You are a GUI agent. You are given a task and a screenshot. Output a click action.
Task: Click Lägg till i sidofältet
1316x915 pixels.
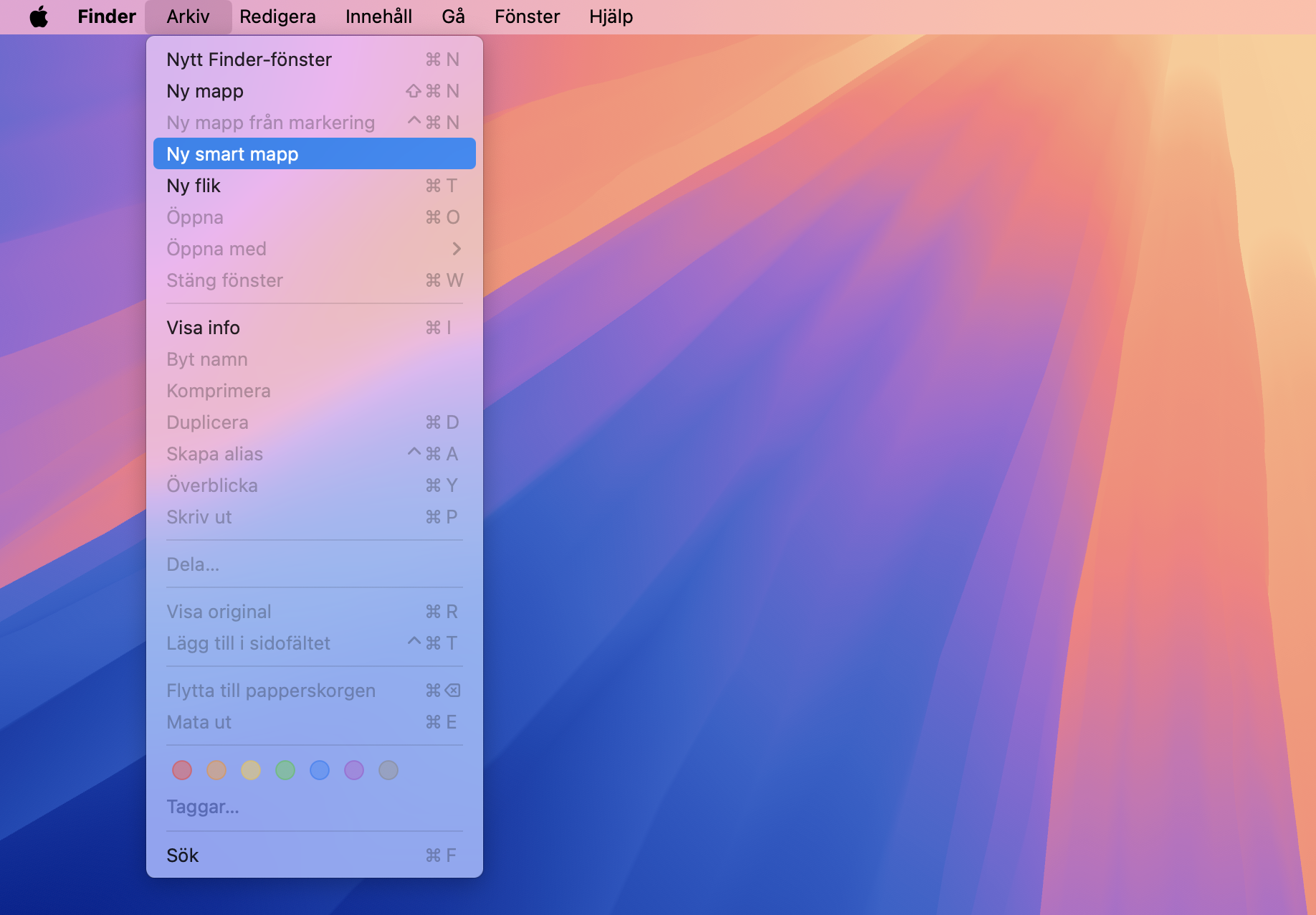(x=315, y=643)
